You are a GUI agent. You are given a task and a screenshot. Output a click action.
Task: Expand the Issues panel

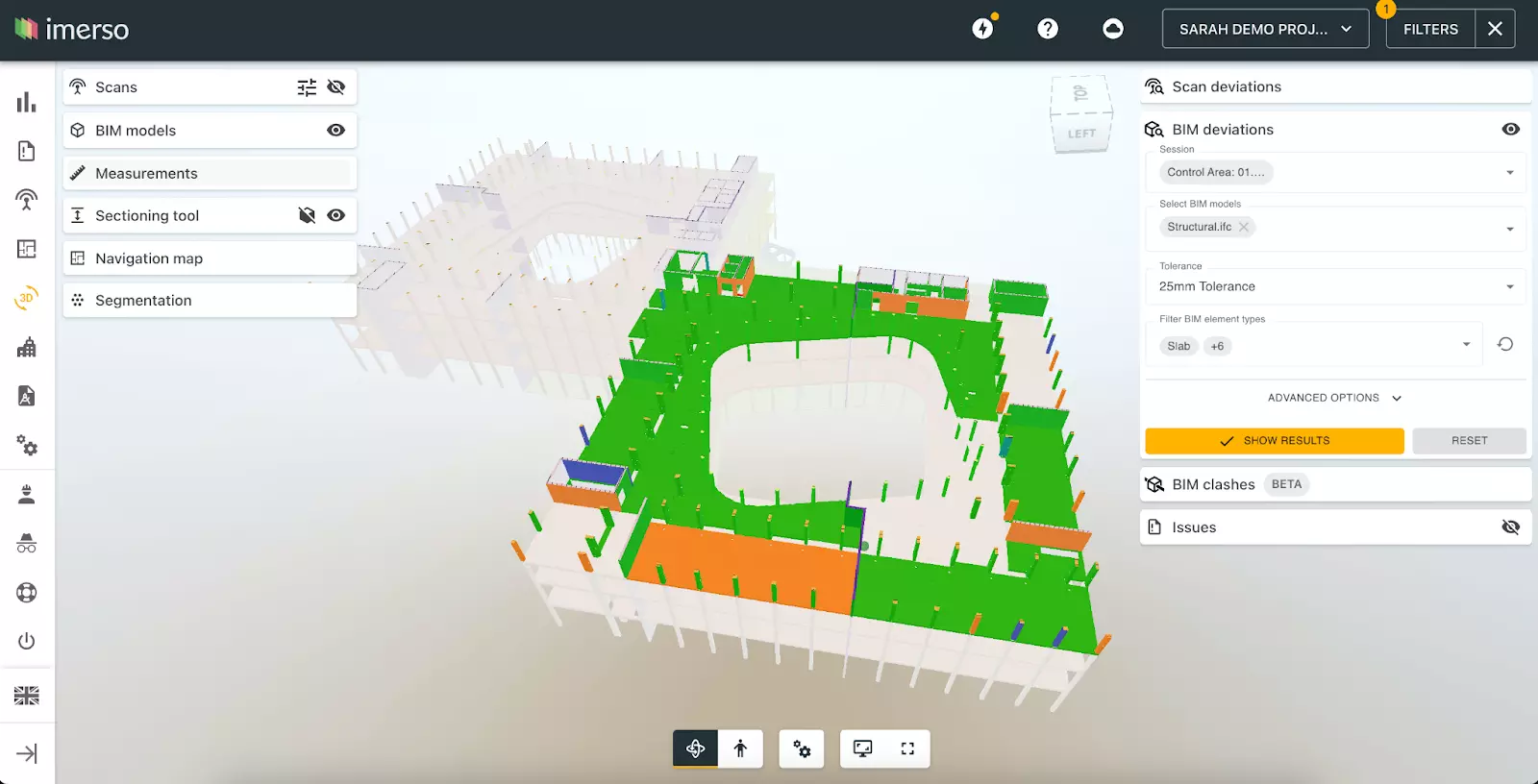point(1335,527)
